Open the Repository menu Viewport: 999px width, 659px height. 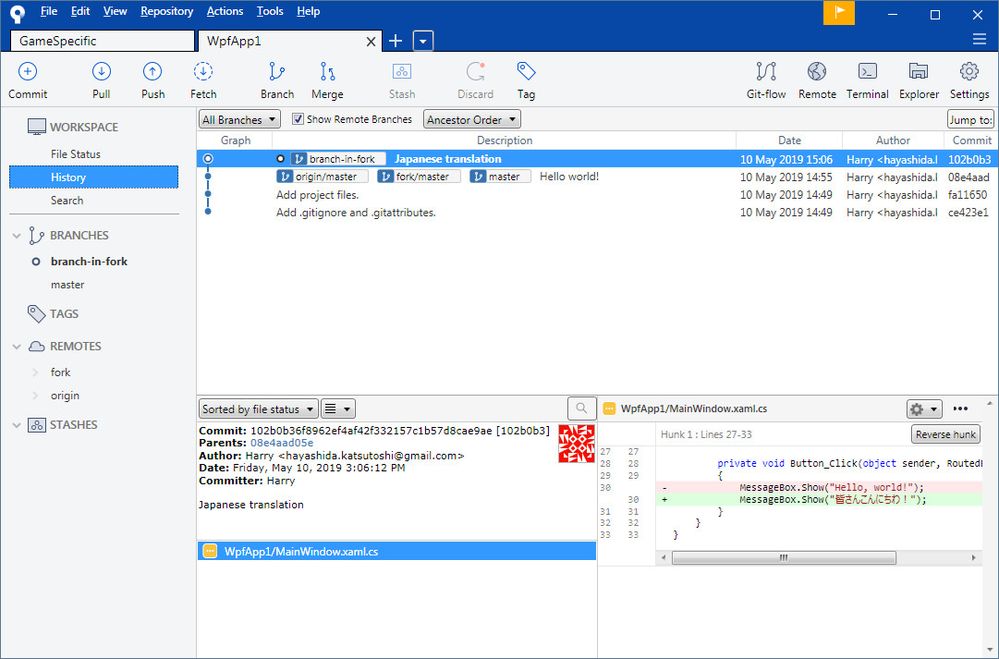[166, 11]
